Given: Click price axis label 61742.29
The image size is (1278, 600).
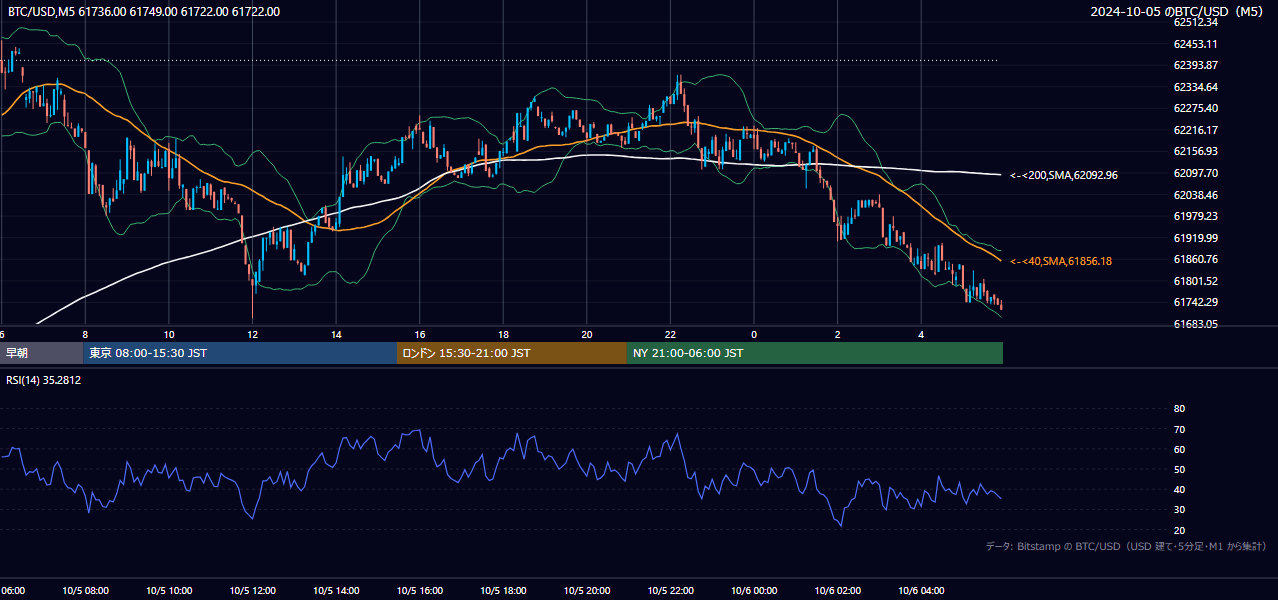Looking at the screenshot, I should [1195, 302].
